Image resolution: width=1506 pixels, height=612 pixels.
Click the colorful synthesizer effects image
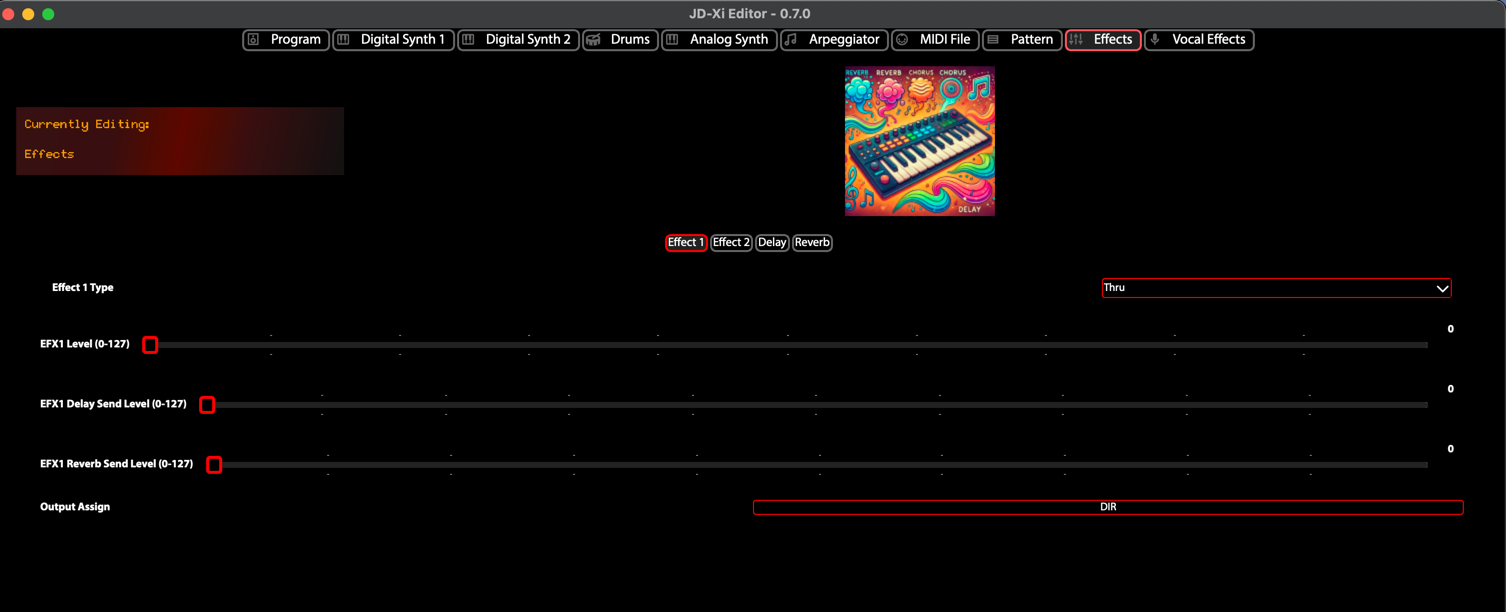(919, 141)
